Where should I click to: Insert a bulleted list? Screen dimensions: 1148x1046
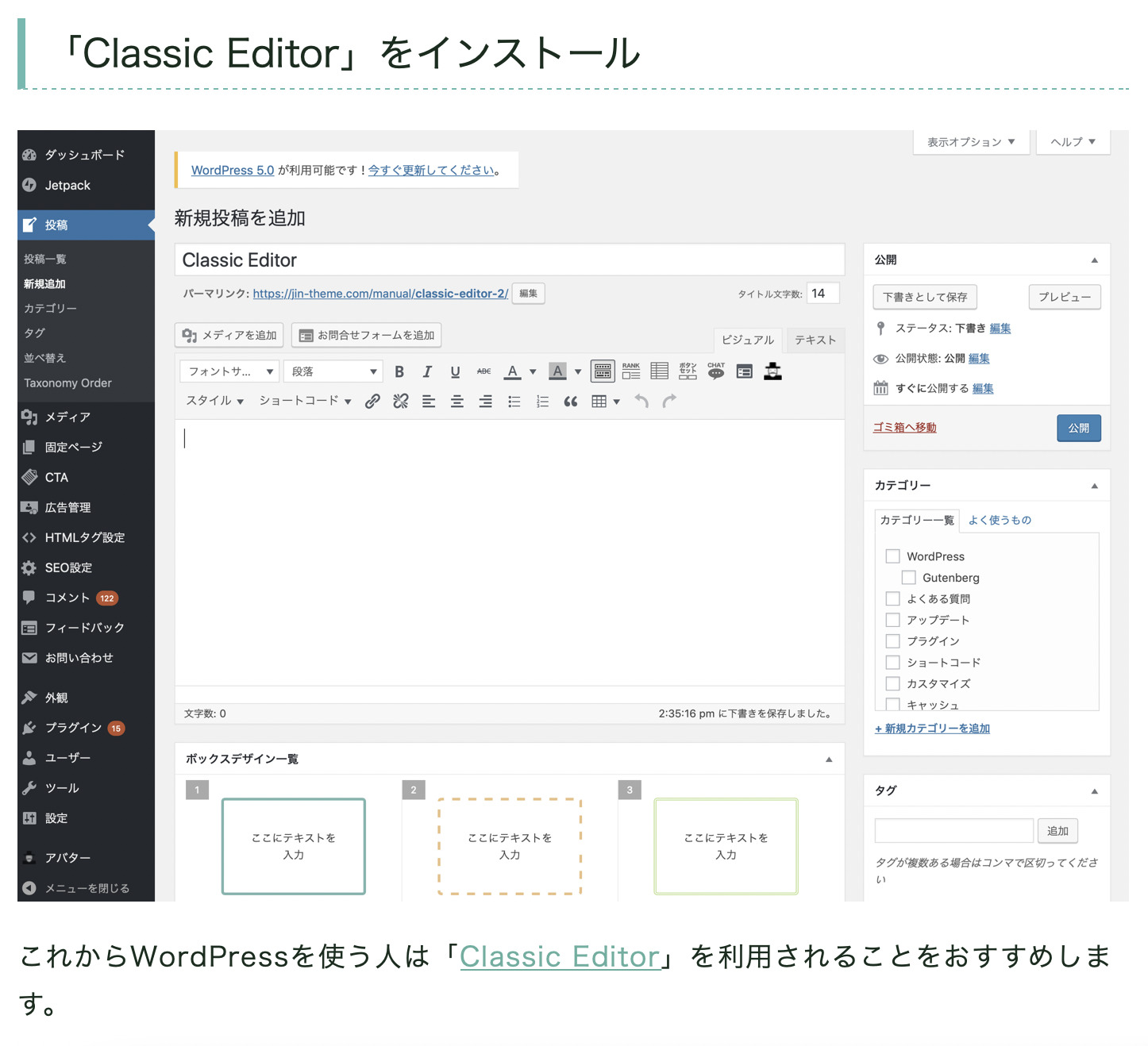(x=514, y=401)
